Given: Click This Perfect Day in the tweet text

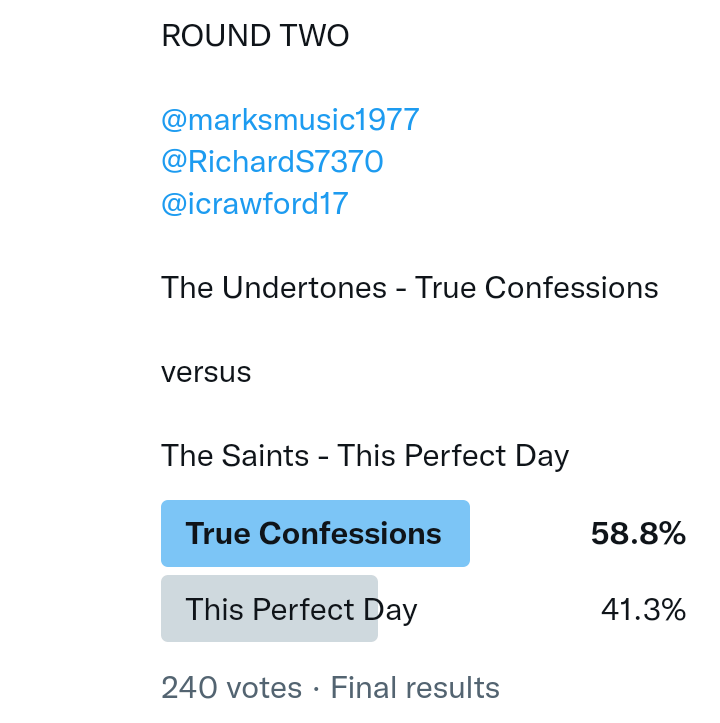Looking at the screenshot, I should coord(453,456).
